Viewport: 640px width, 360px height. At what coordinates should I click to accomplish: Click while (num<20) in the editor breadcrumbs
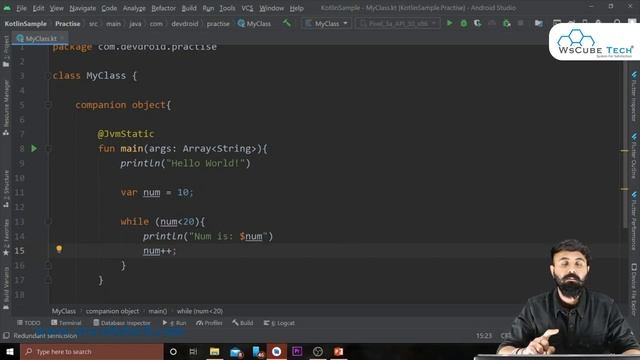click(x=200, y=311)
